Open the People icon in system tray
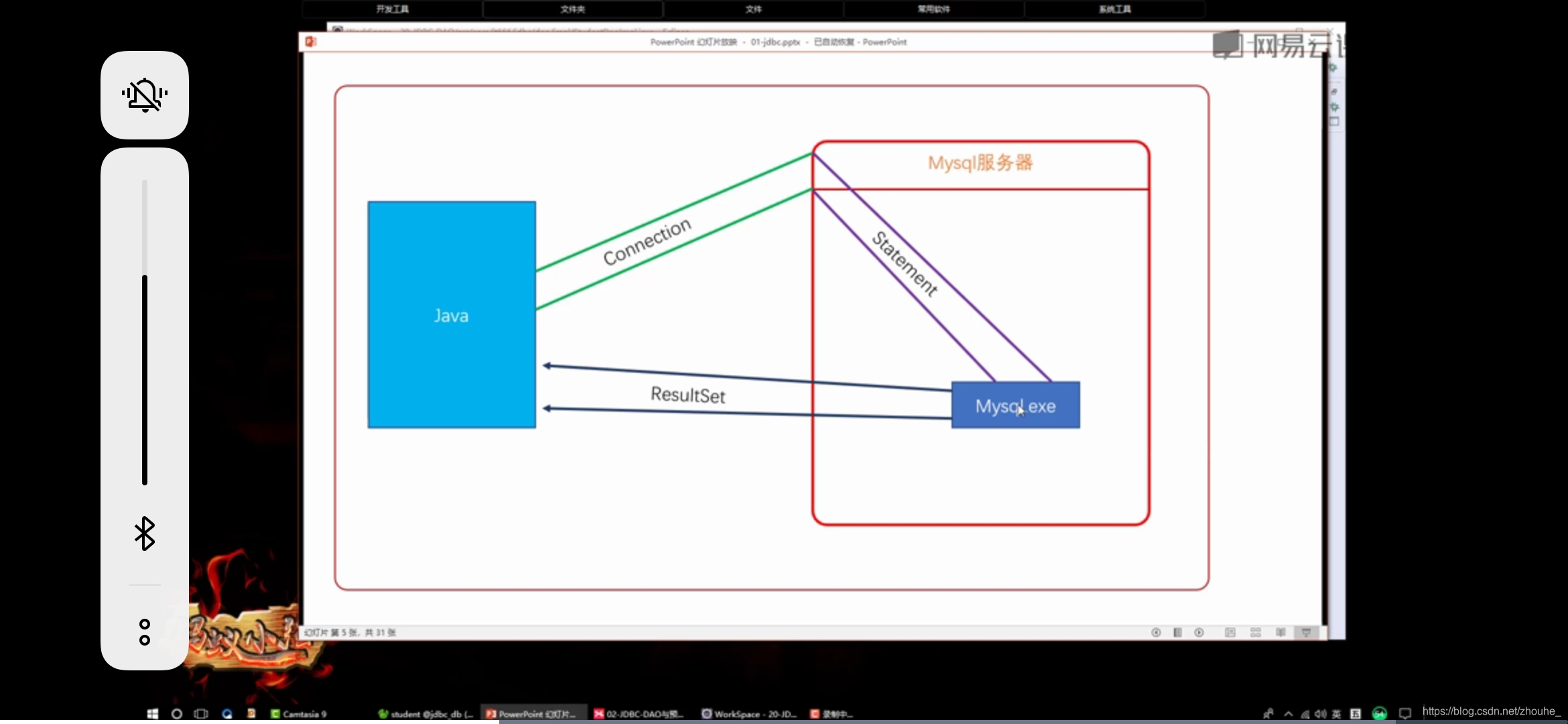 pos(1268,714)
